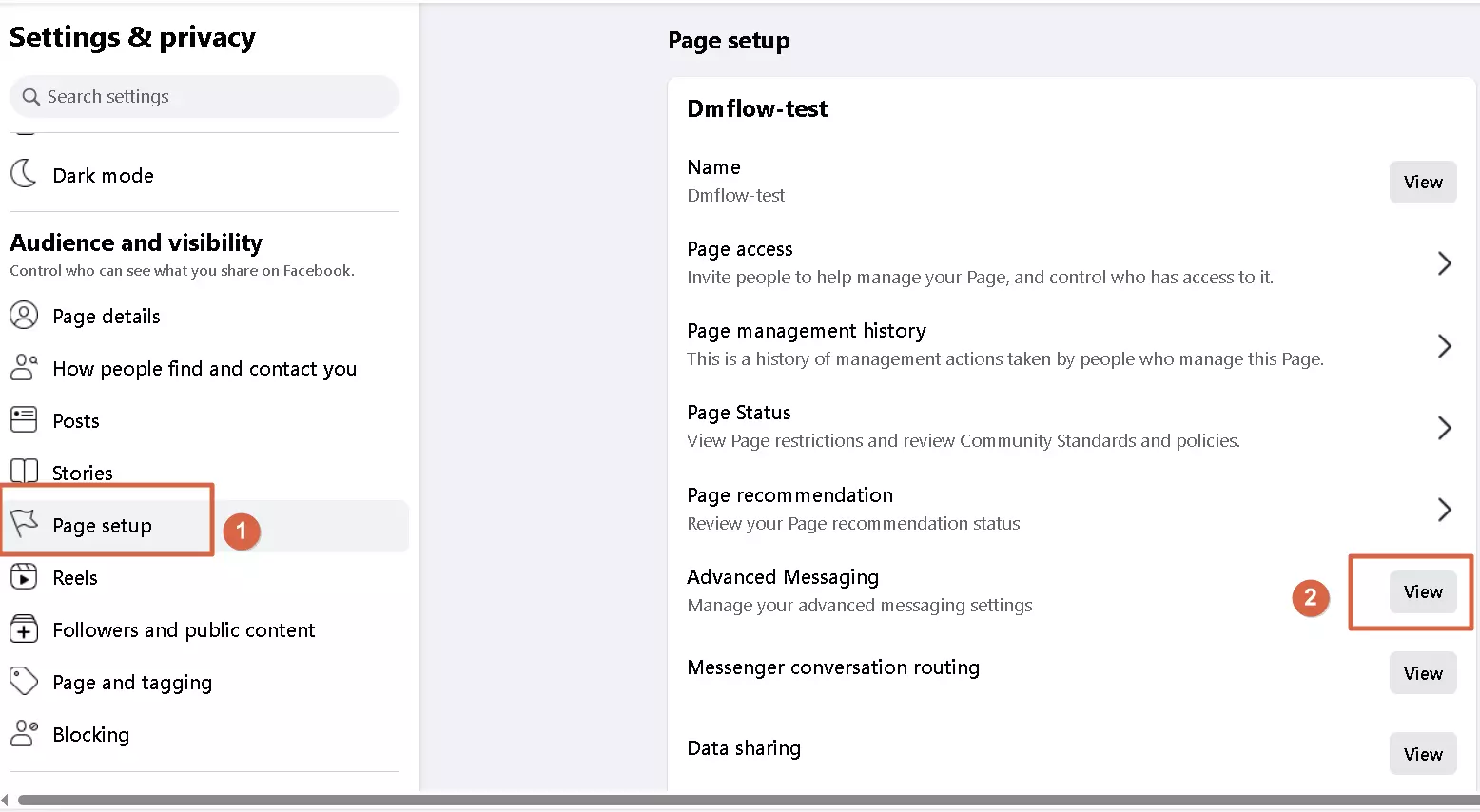Open the Page Status chevron arrow
The image size is (1480, 812).
tap(1444, 427)
